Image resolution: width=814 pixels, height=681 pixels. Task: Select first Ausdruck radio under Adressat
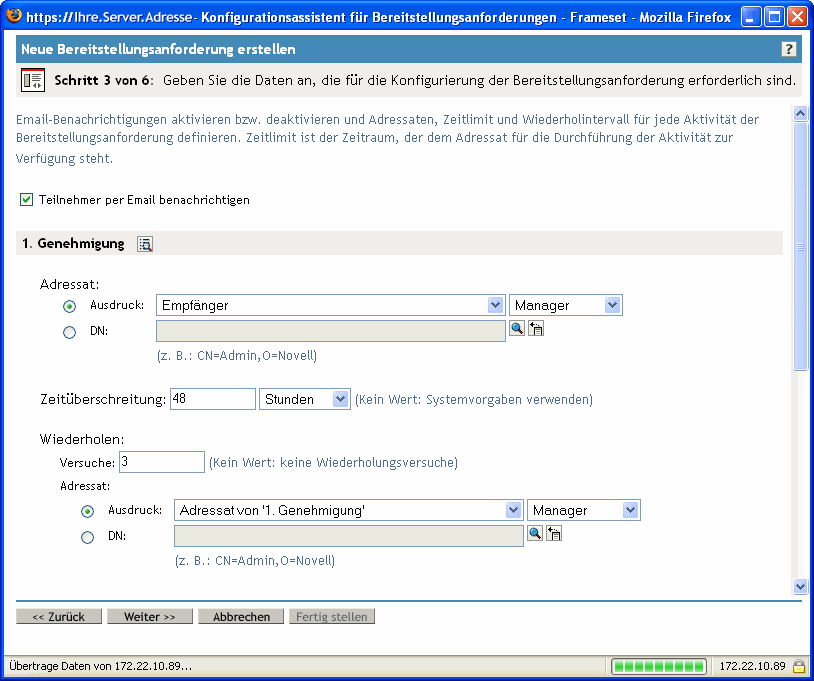pyautogui.click(x=69, y=306)
